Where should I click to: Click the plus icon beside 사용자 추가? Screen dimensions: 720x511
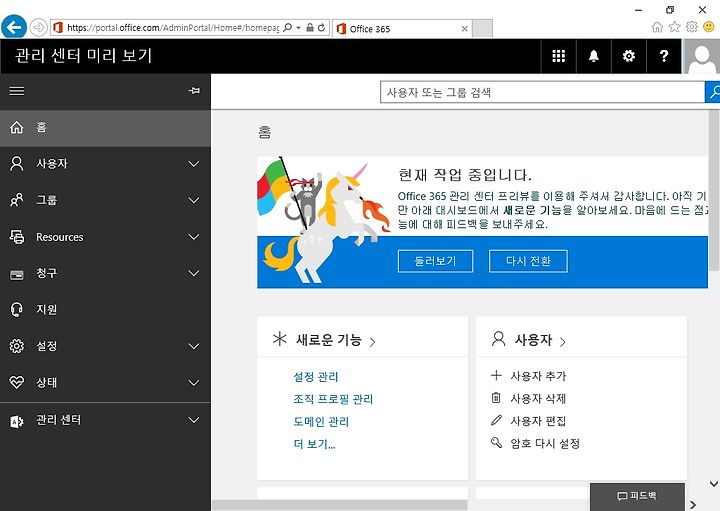coord(496,376)
